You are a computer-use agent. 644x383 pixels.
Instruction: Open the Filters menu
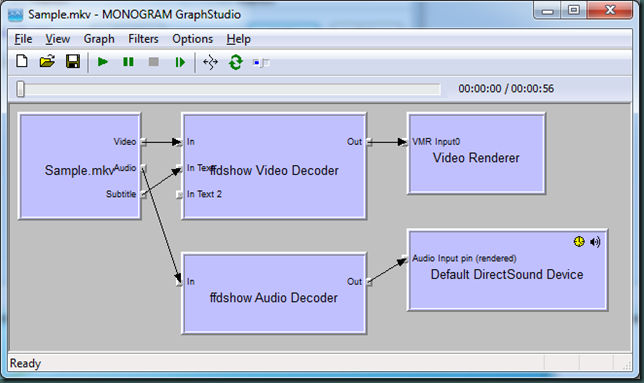[x=143, y=39]
